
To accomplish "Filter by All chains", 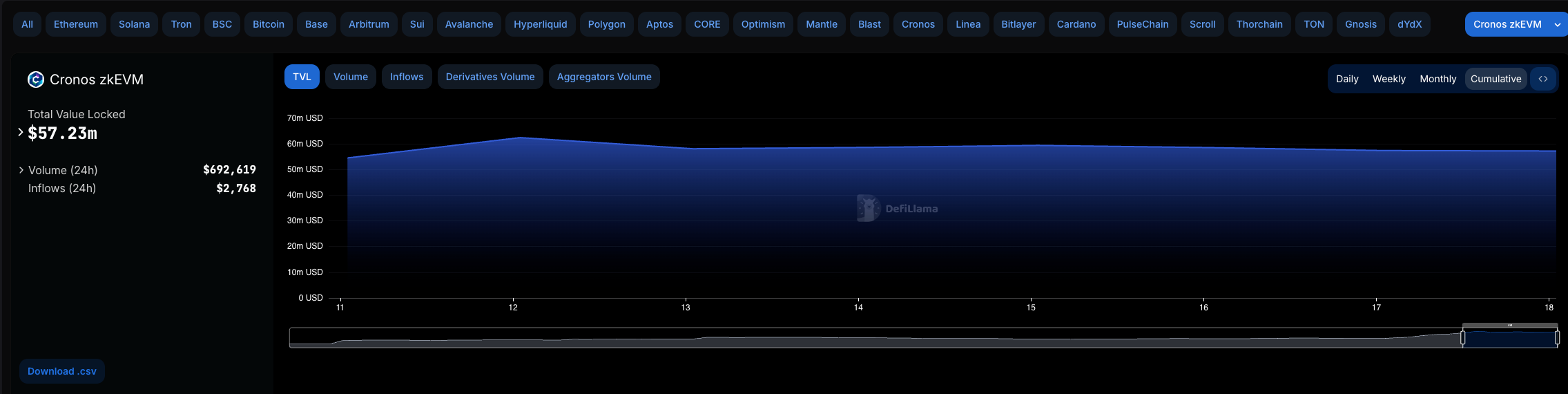I will pos(27,24).
